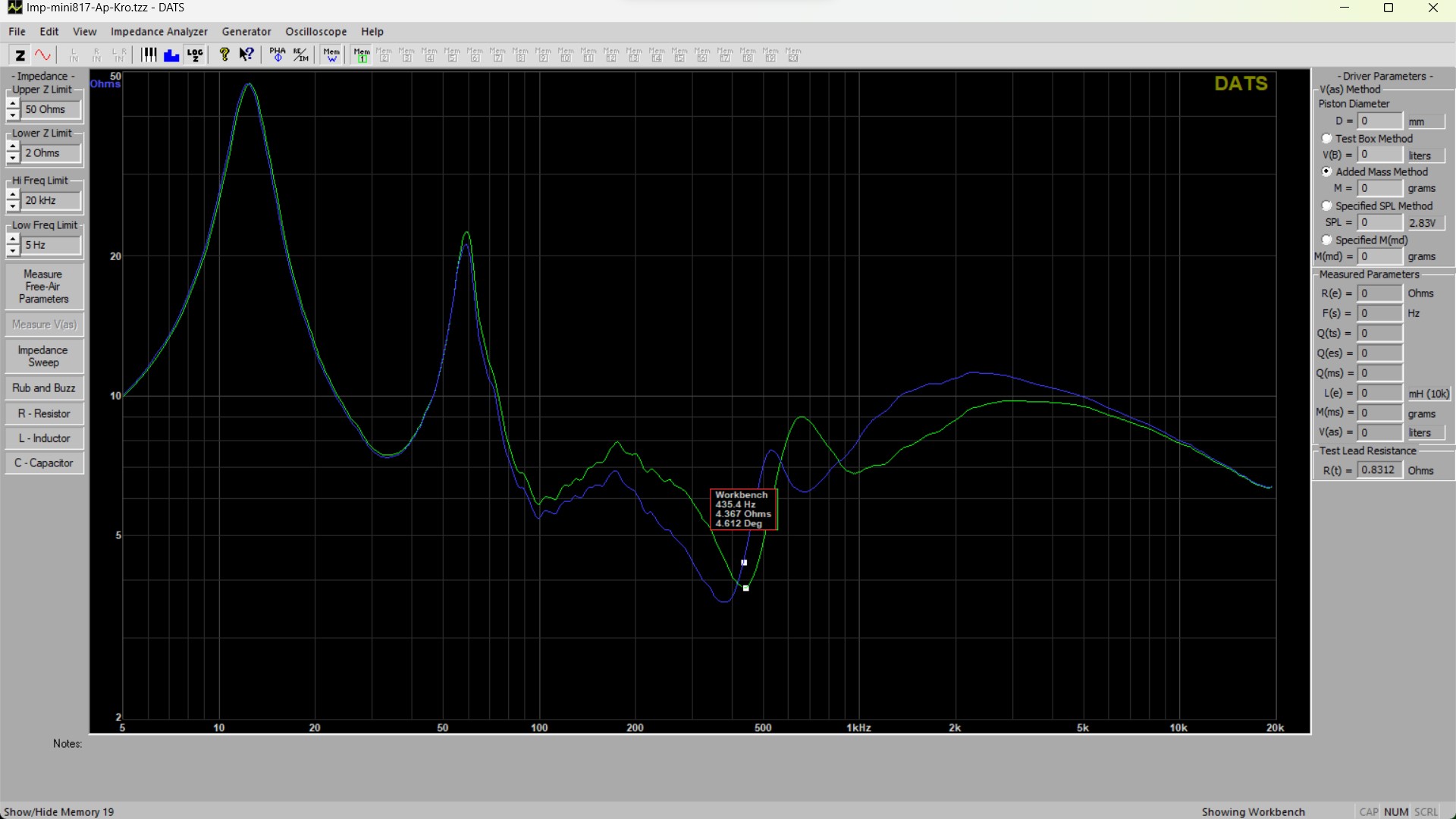Select the Specified SPL Method radio button
This screenshot has height=819, width=1456.
pyautogui.click(x=1326, y=206)
